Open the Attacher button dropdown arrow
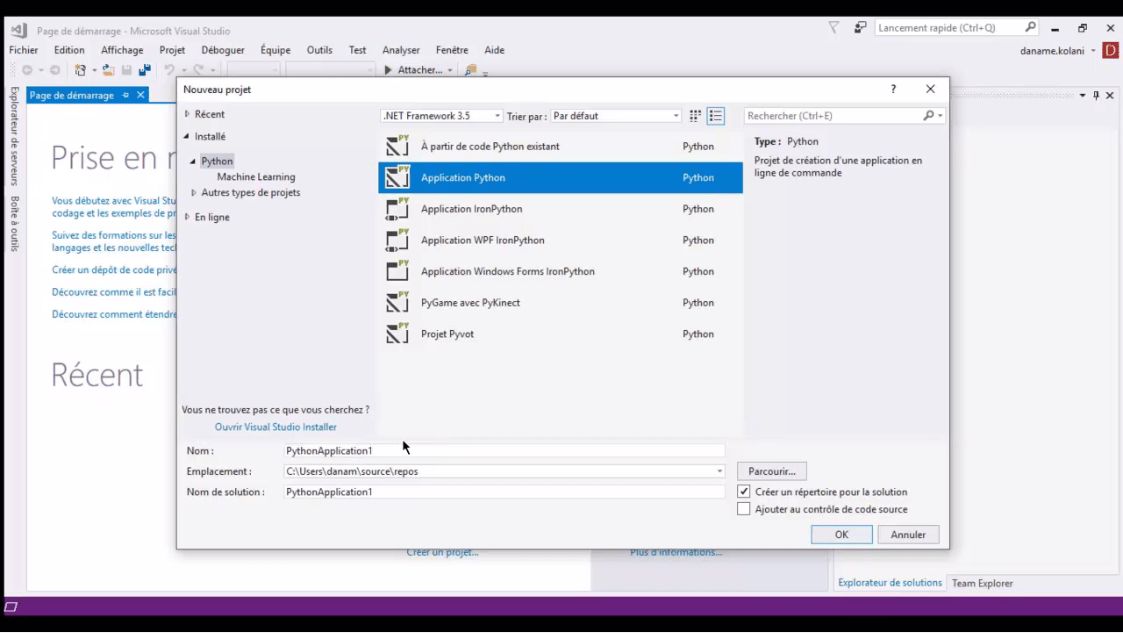The height and width of the screenshot is (633, 1123). (x=450, y=70)
